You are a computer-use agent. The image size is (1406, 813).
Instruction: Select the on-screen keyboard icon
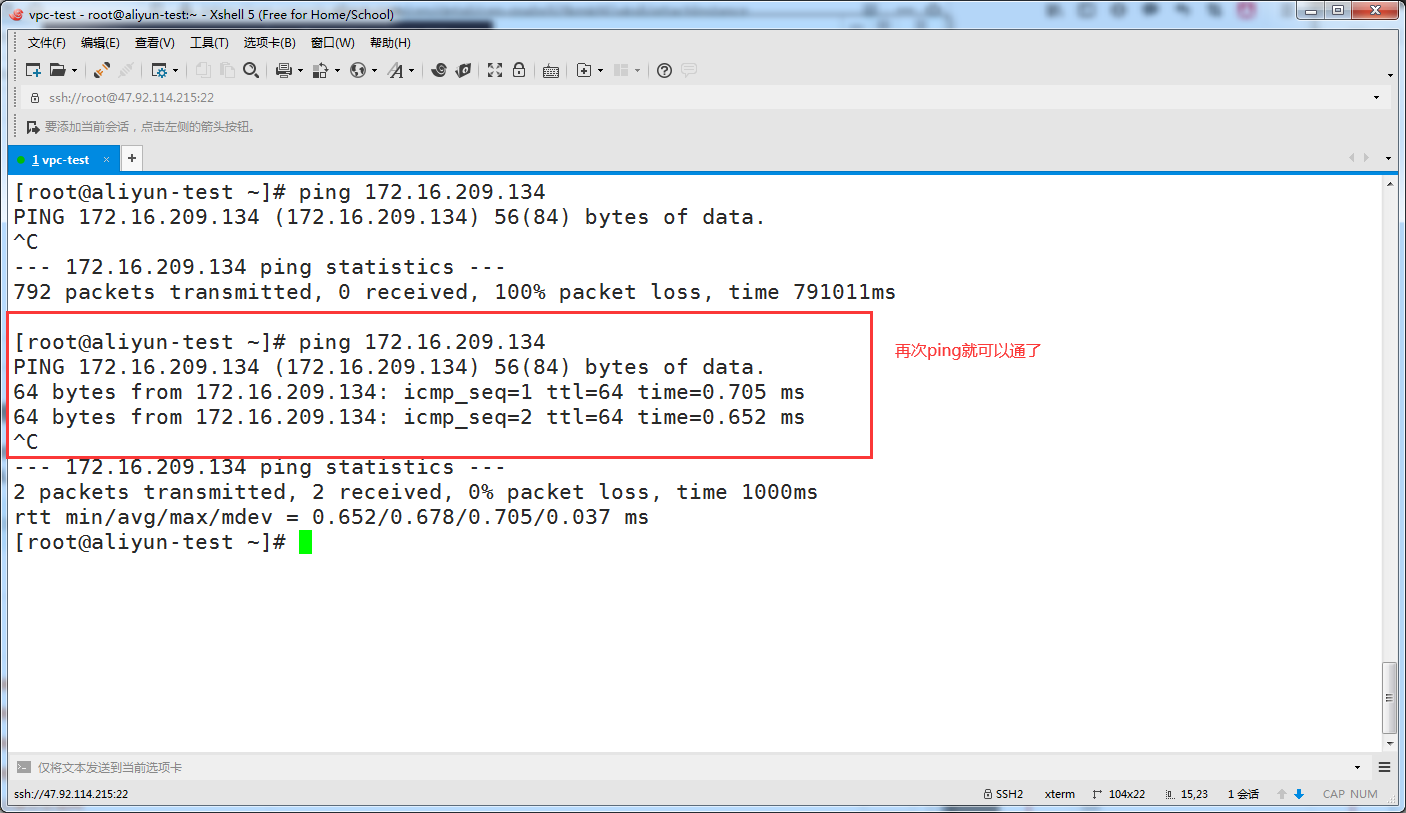pos(552,70)
